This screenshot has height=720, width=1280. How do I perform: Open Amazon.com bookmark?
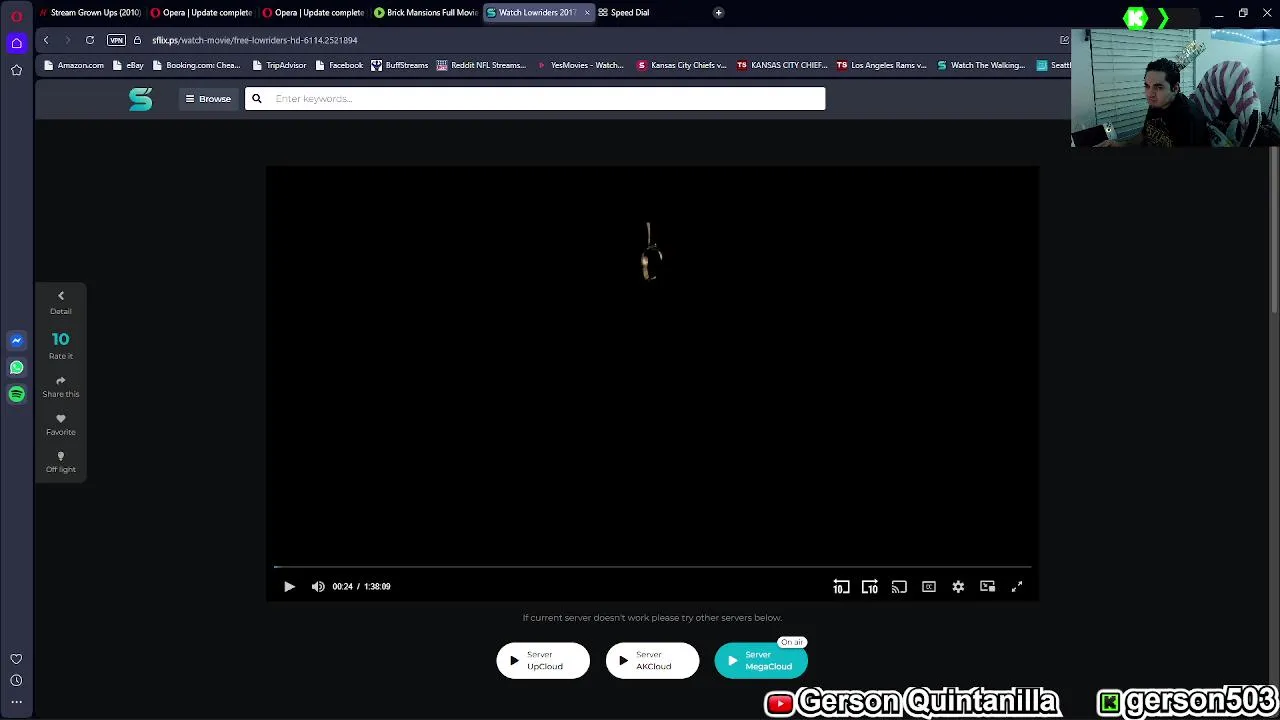75,66
